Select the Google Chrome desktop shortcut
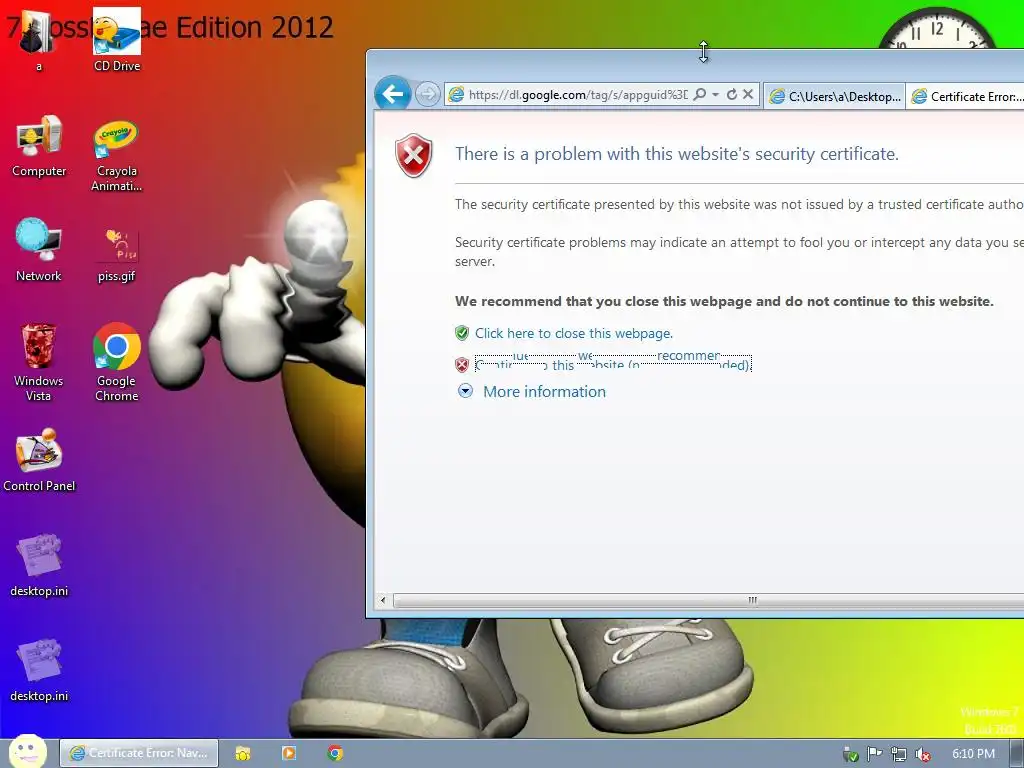Screen dimensions: 1024x768 pyautogui.click(x=116, y=360)
